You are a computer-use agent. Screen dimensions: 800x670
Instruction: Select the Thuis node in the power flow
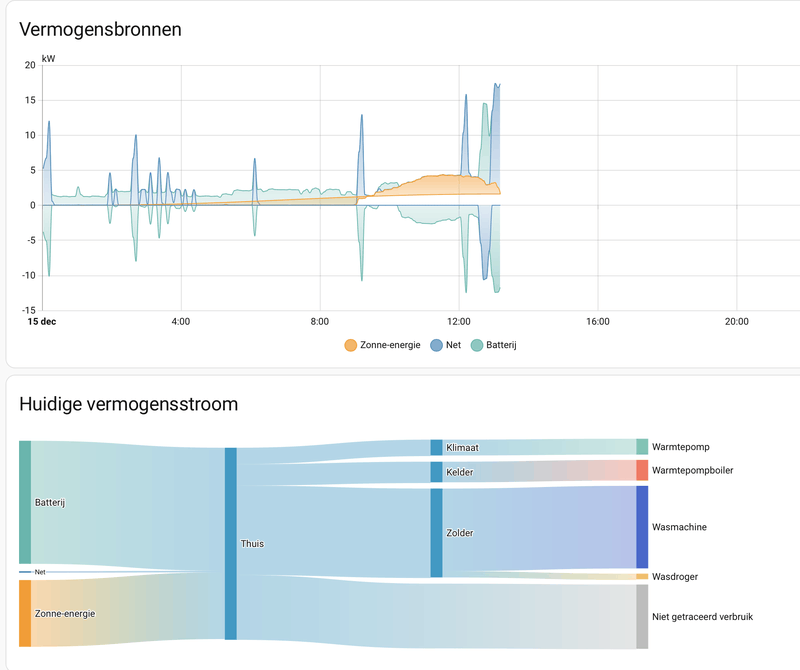(x=232, y=543)
